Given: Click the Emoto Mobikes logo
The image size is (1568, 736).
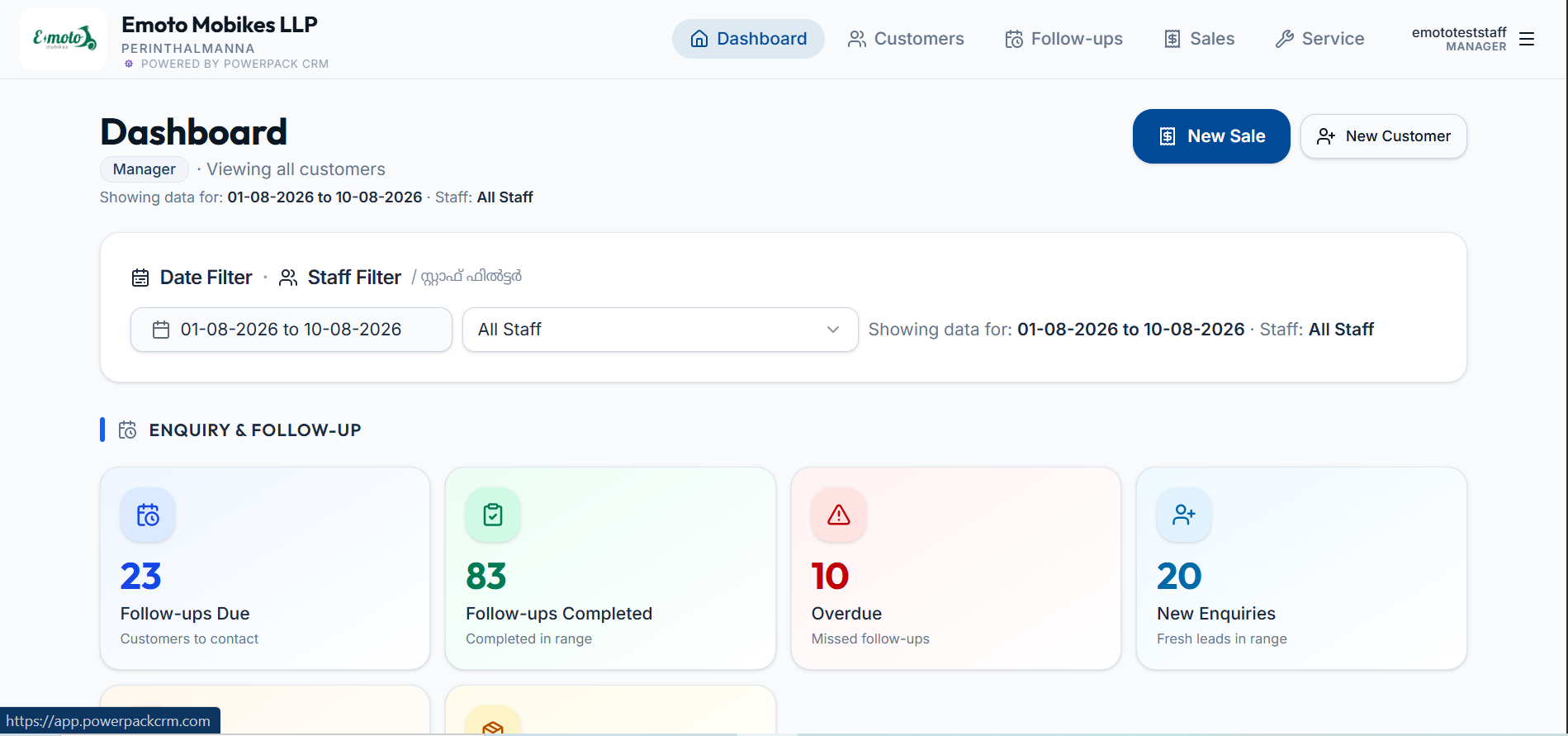Looking at the screenshot, I should (64, 39).
